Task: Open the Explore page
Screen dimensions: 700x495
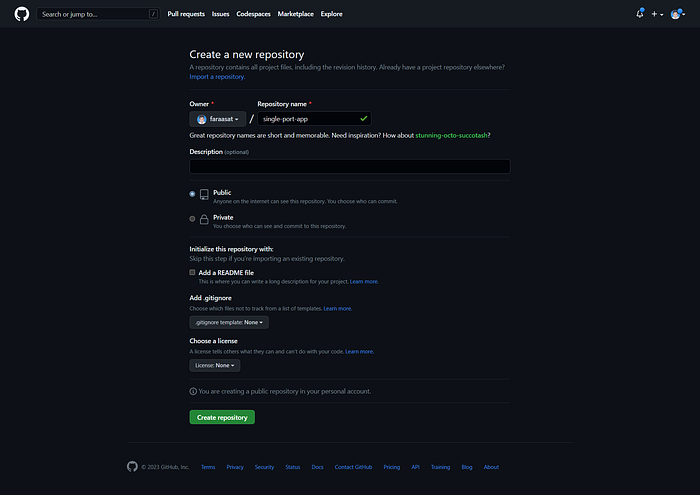Action: (332, 14)
